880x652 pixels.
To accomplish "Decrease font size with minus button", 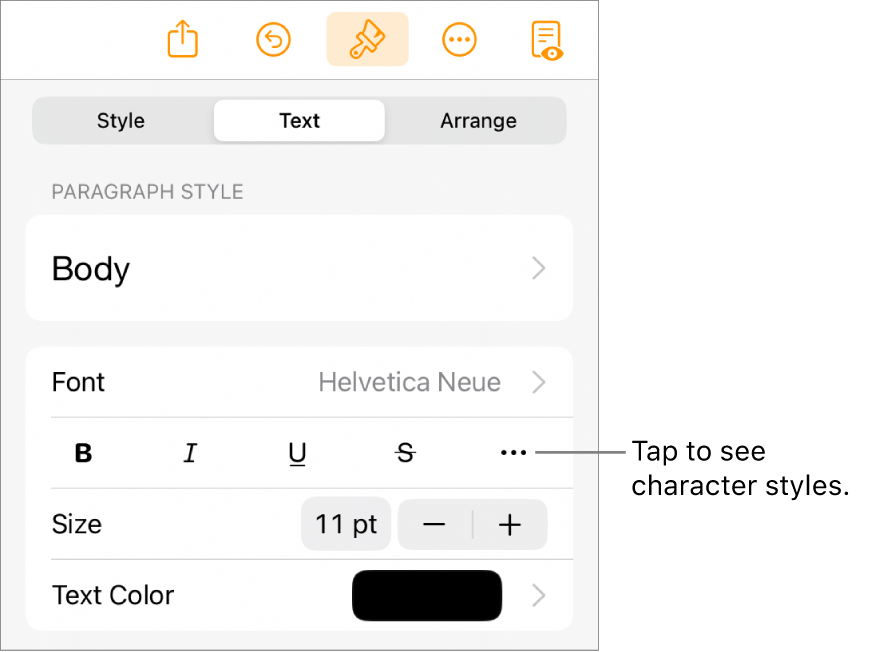I will (434, 525).
